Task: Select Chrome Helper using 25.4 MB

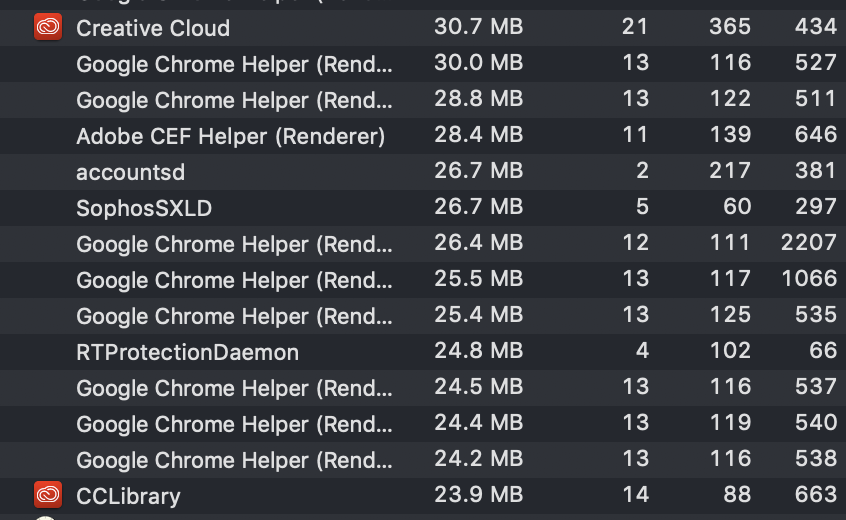Action: (423, 316)
